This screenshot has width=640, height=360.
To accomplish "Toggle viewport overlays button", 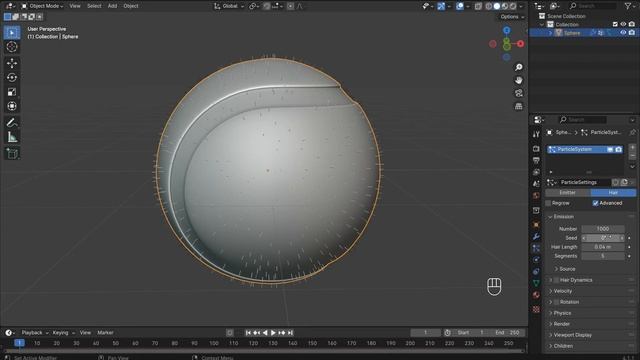I will (x=460, y=6).
